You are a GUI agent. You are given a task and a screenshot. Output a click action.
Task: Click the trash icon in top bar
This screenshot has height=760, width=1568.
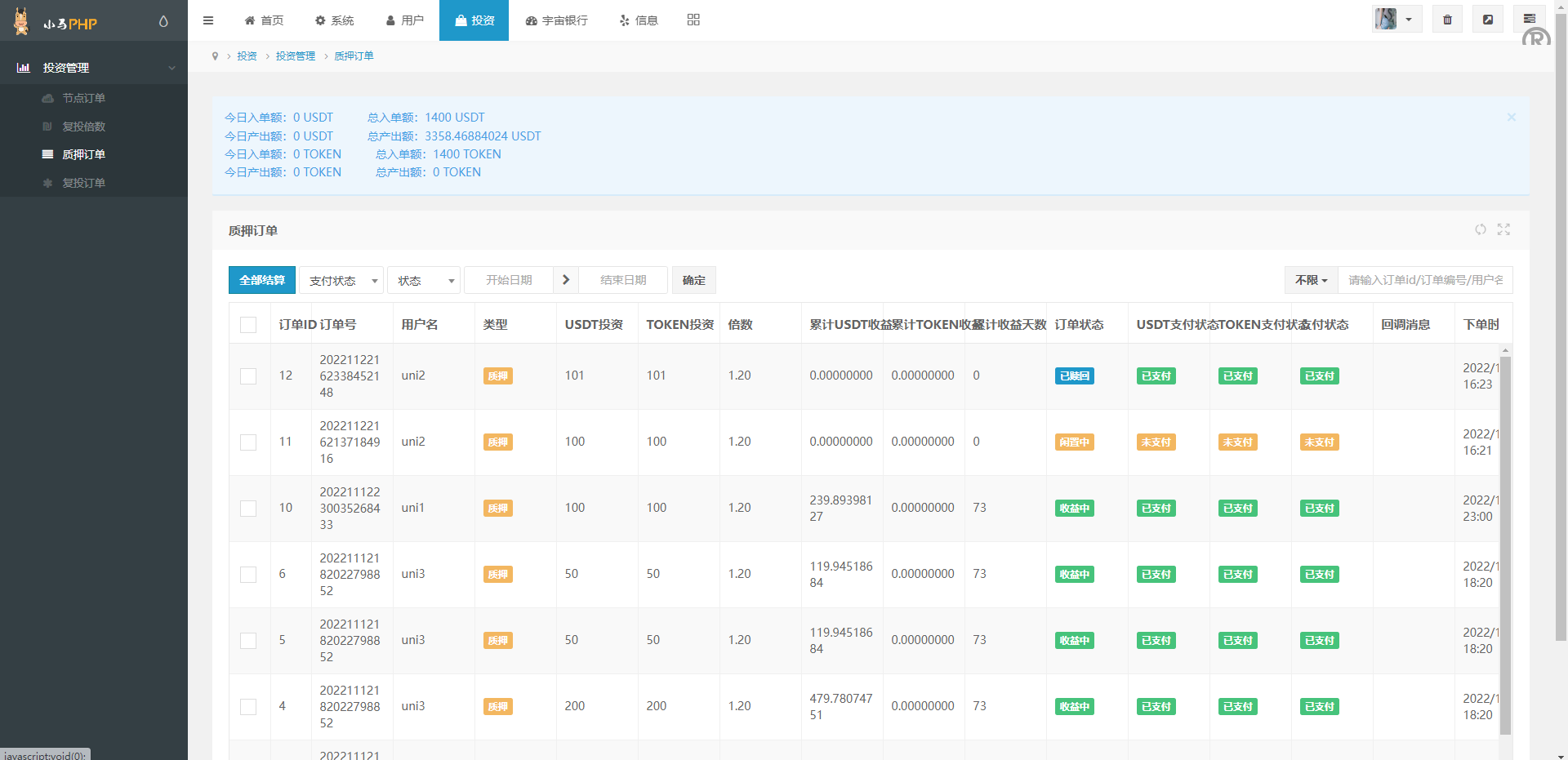pyautogui.click(x=1447, y=20)
